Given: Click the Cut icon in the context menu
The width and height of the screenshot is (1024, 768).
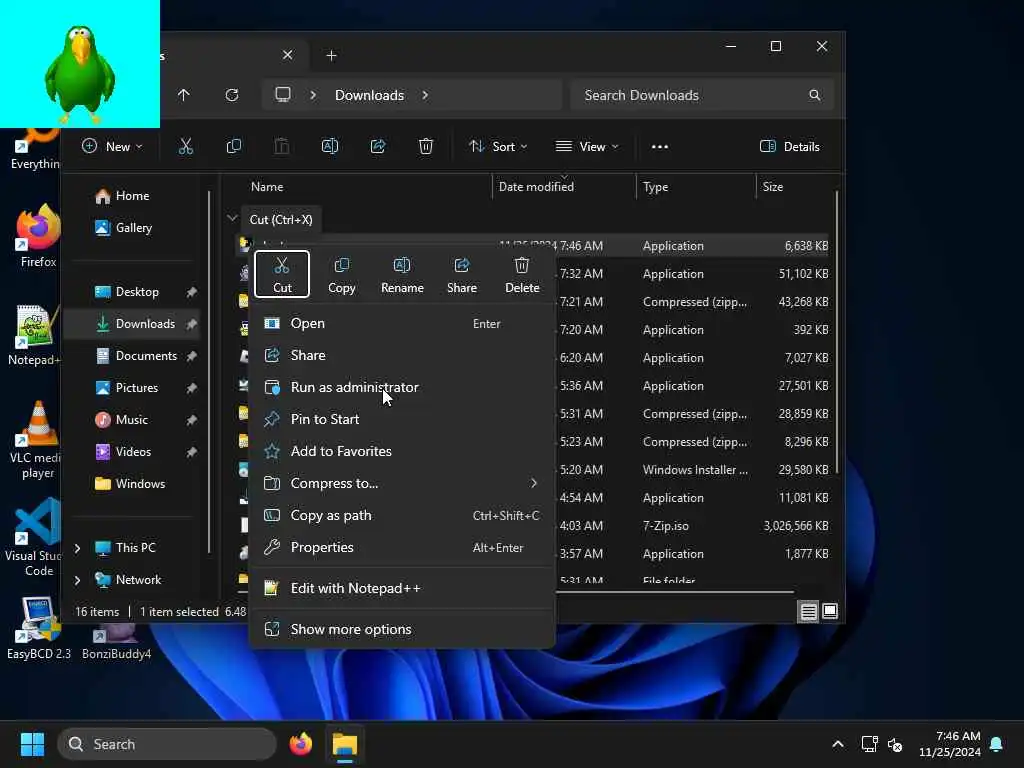Looking at the screenshot, I should tap(282, 265).
